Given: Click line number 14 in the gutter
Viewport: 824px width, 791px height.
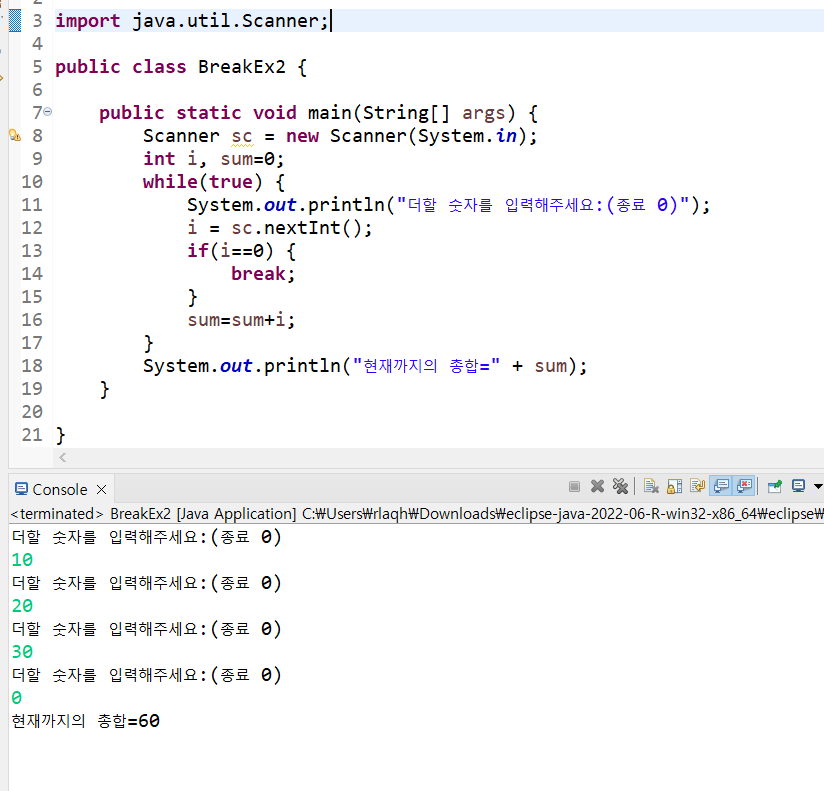Looking at the screenshot, I should point(32,274).
